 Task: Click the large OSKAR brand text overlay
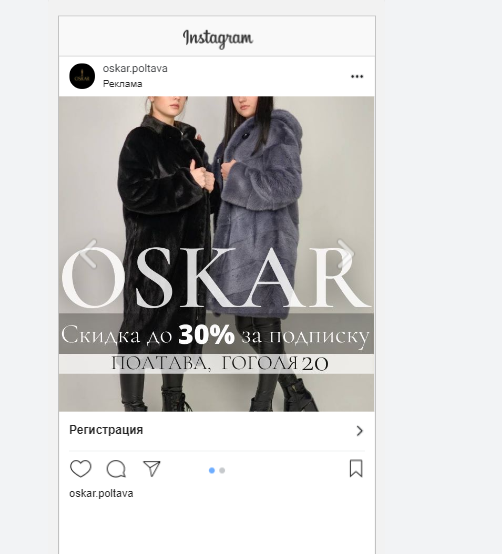[x=215, y=278]
